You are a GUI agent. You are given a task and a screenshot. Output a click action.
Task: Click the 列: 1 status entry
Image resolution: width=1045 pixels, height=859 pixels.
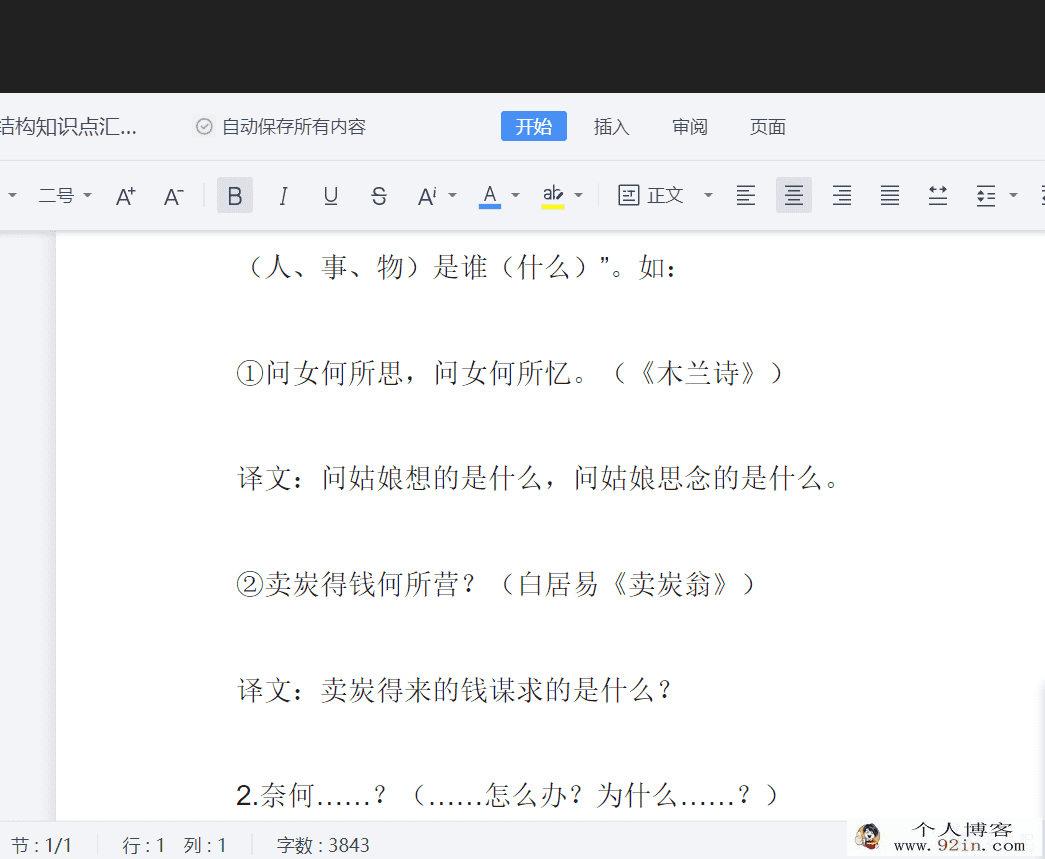click(205, 845)
